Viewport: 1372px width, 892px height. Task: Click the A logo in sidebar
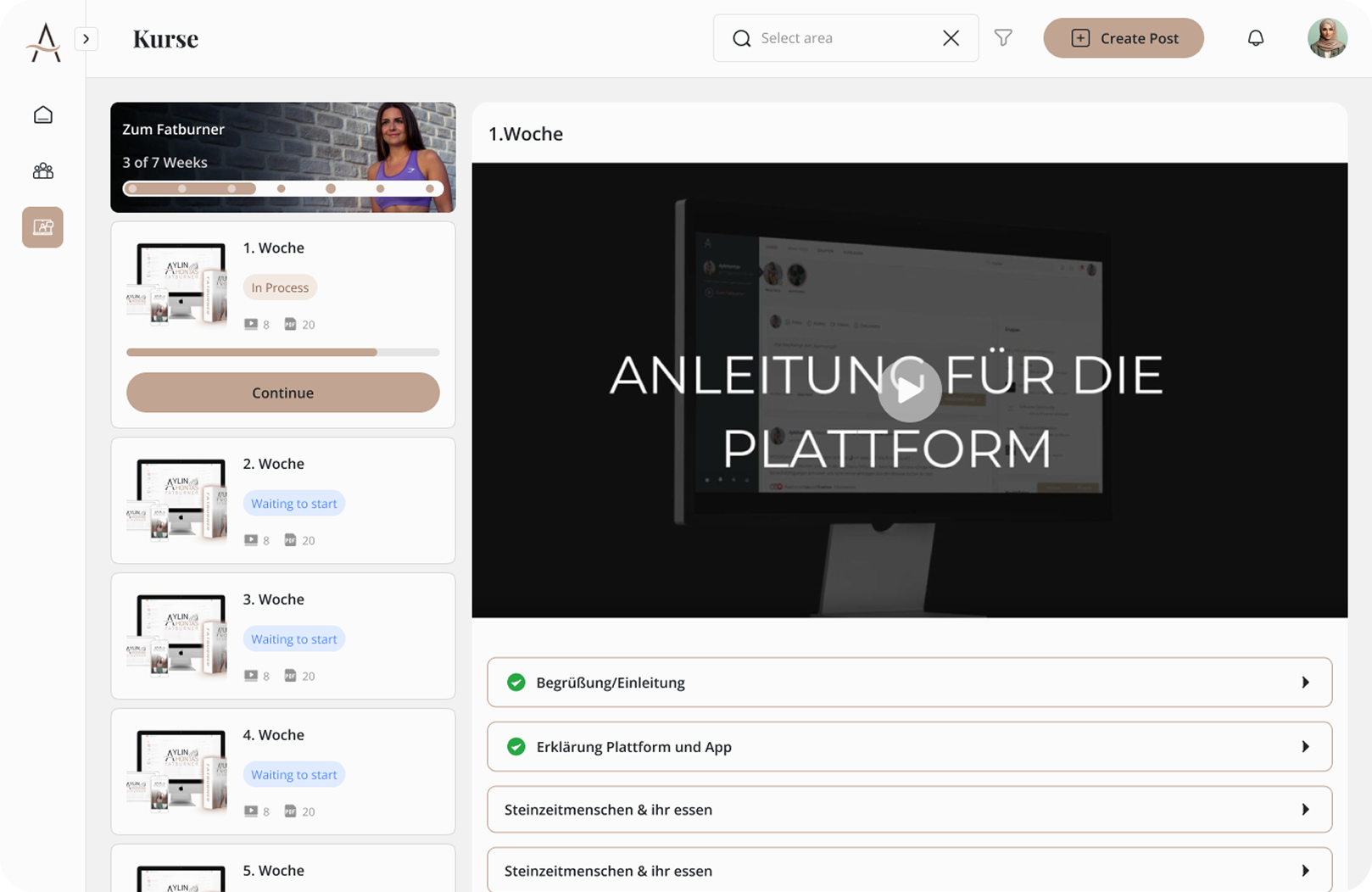tap(44, 42)
